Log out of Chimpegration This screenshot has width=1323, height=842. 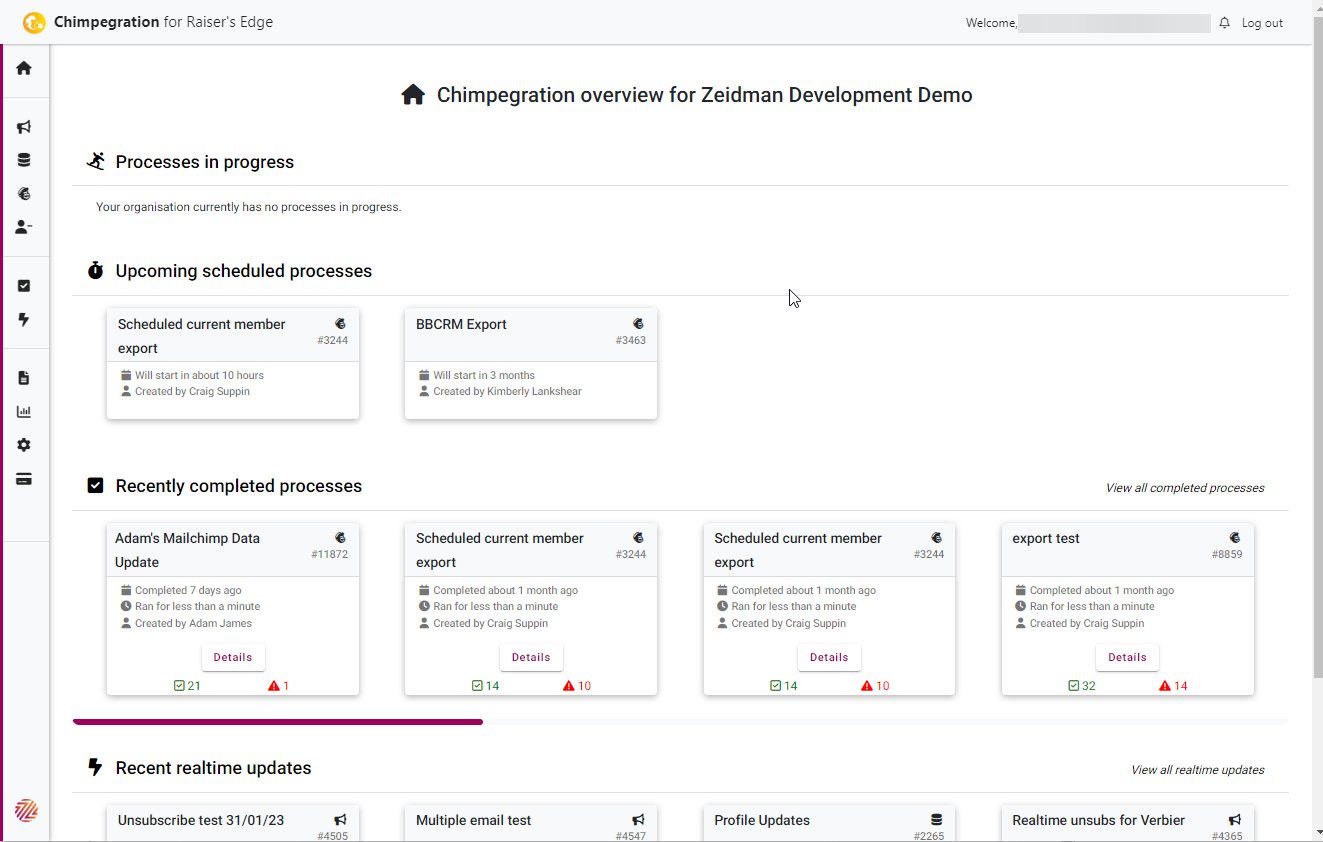(x=1262, y=23)
